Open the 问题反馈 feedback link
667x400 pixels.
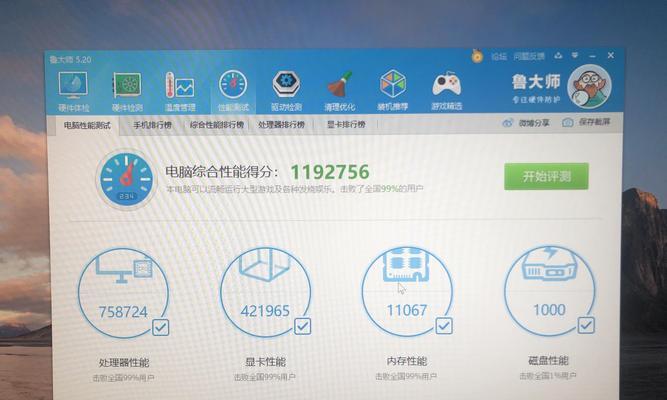click(x=529, y=56)
